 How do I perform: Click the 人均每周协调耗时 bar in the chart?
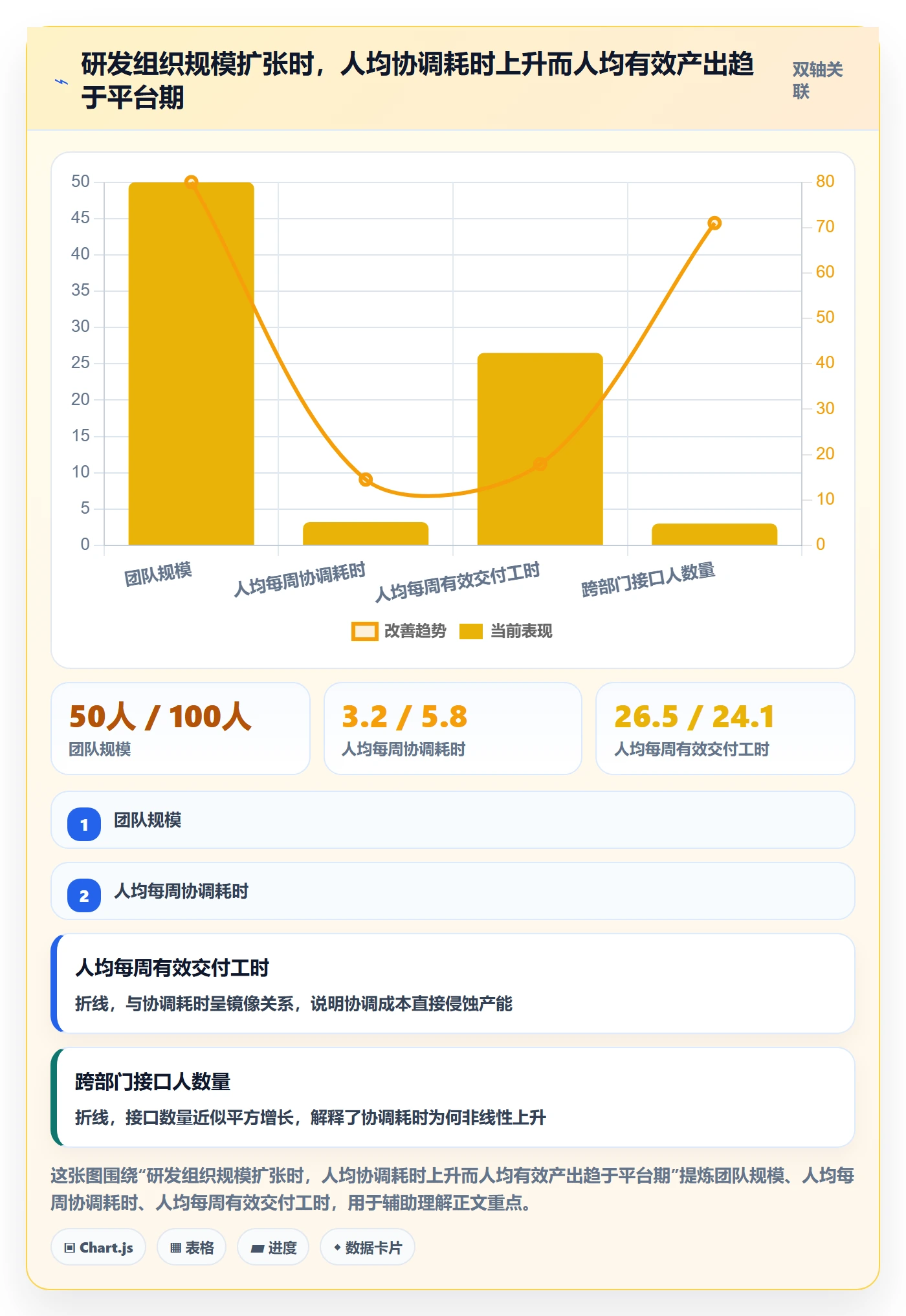point(366,534)
